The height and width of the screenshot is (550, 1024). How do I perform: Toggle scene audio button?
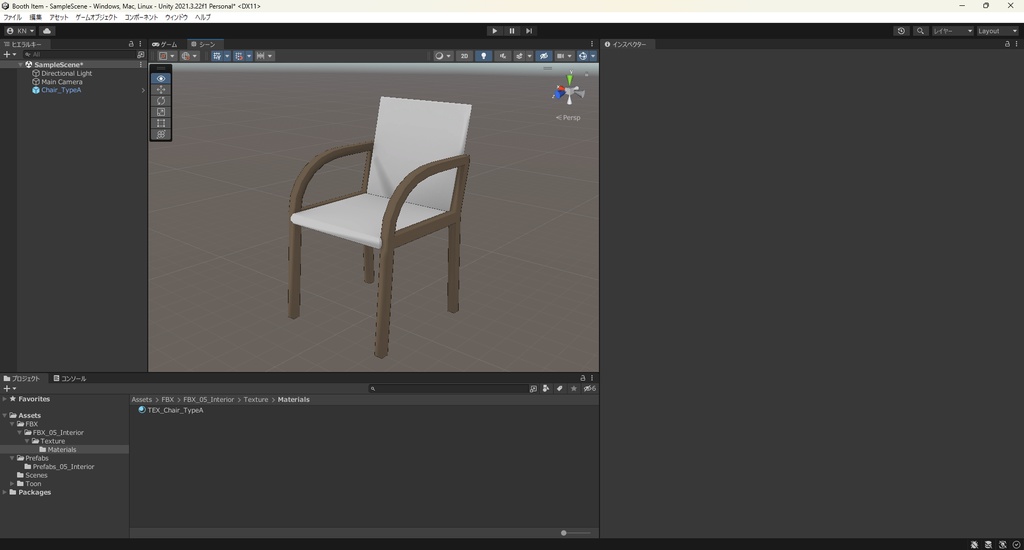pyautogui.click(x=503, y=56)
